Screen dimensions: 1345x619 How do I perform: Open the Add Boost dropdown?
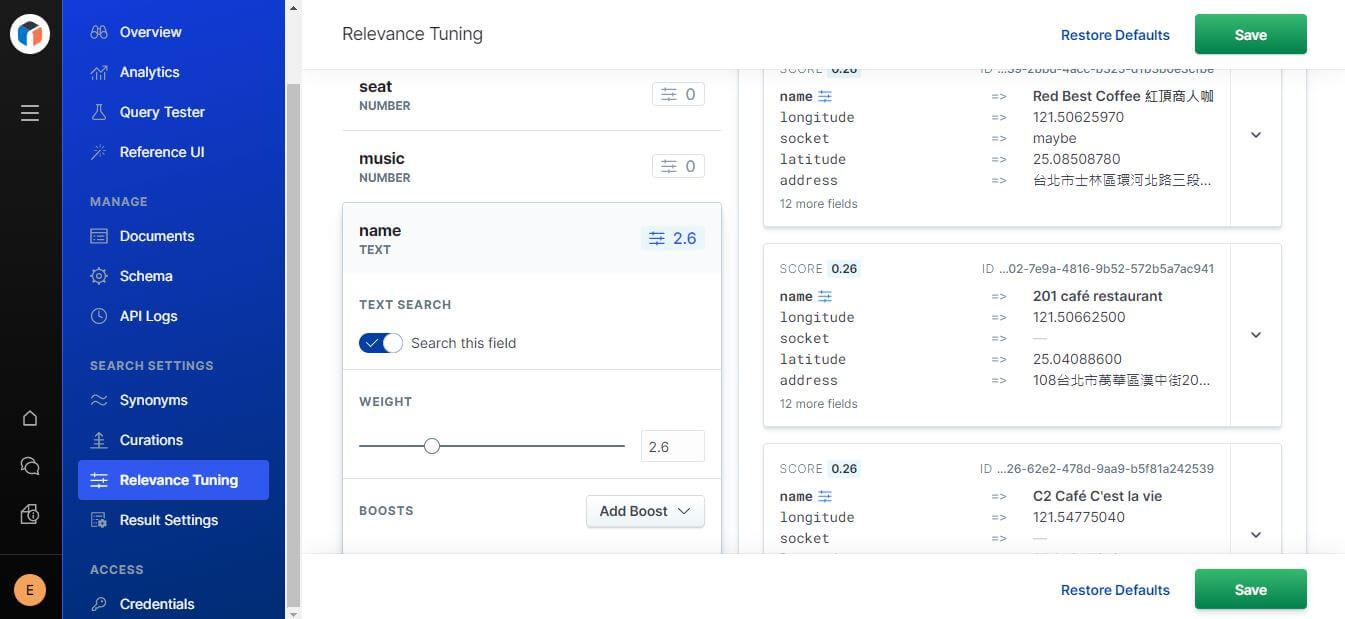644,511
